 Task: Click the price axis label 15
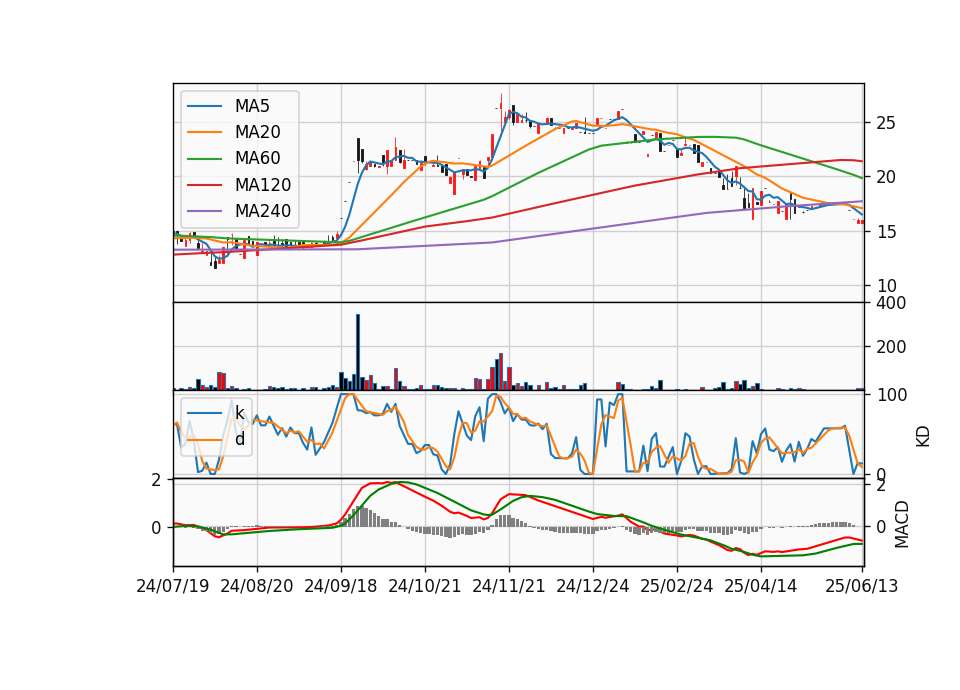(x=886, y=232)
